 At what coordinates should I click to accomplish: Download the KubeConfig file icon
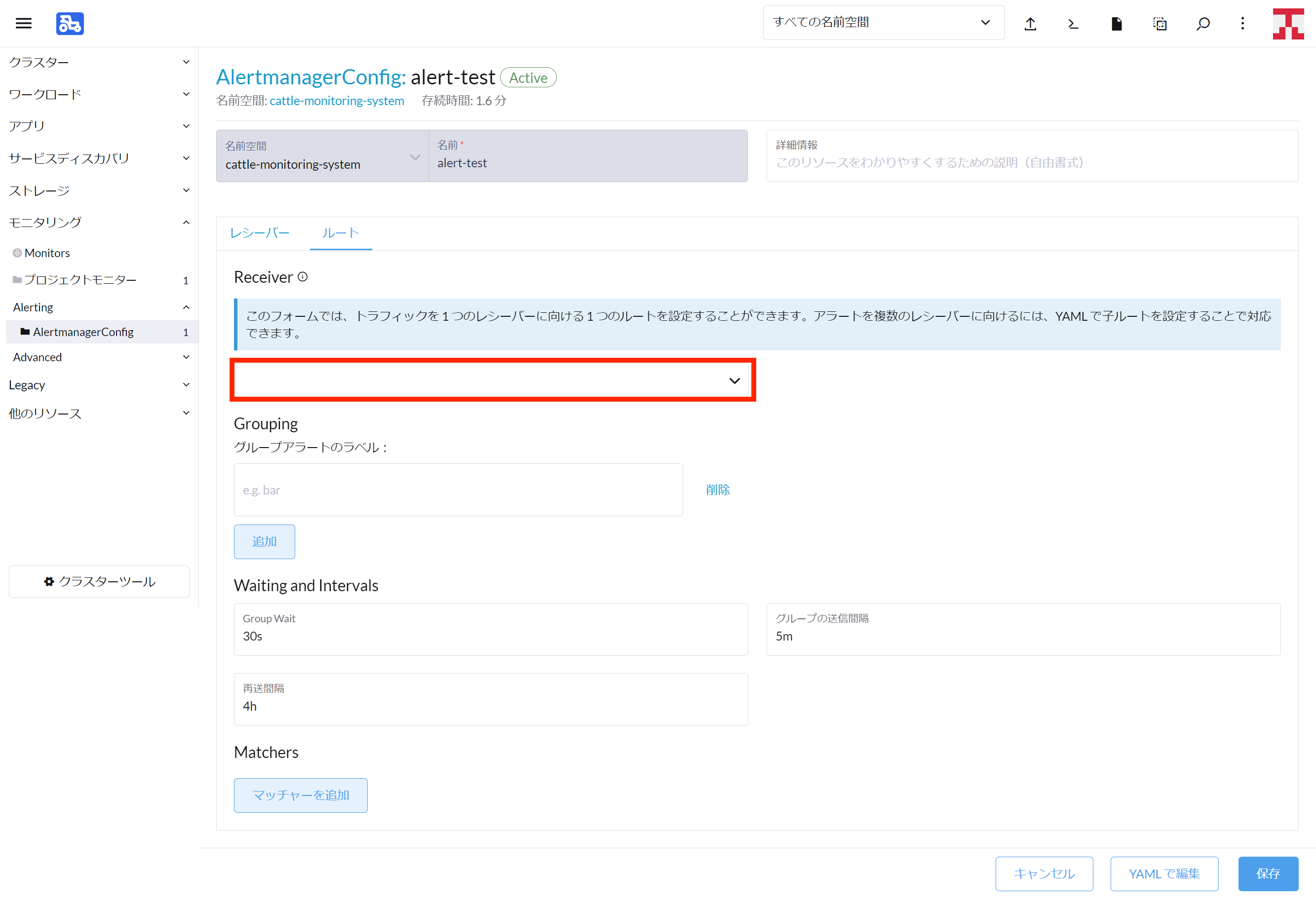pos(1117,23)
